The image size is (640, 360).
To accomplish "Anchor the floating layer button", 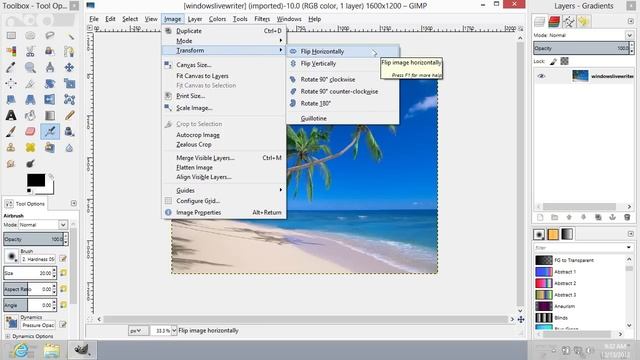I will tap(612, 218).
